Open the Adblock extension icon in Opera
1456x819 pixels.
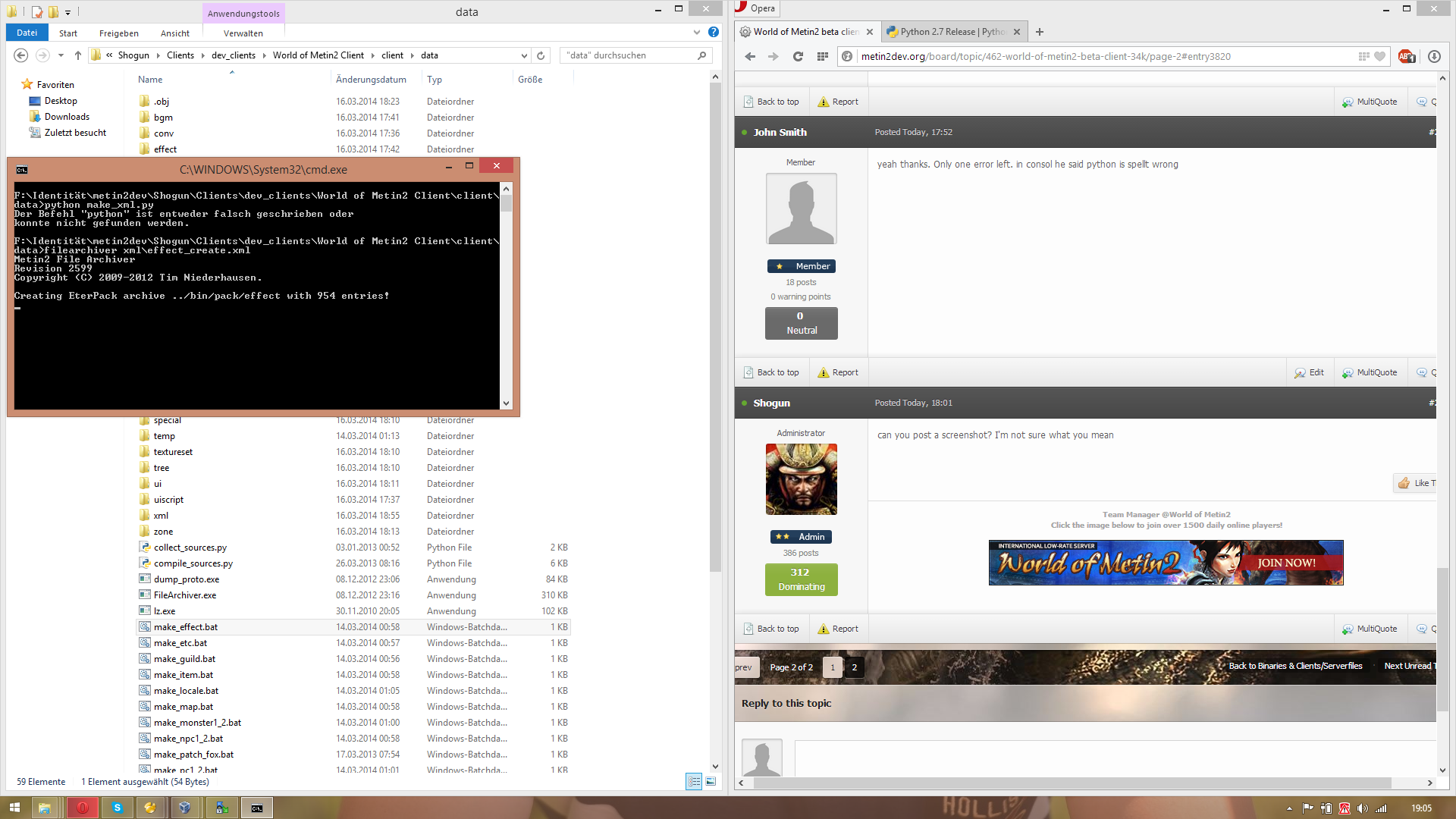(1407, 56)
